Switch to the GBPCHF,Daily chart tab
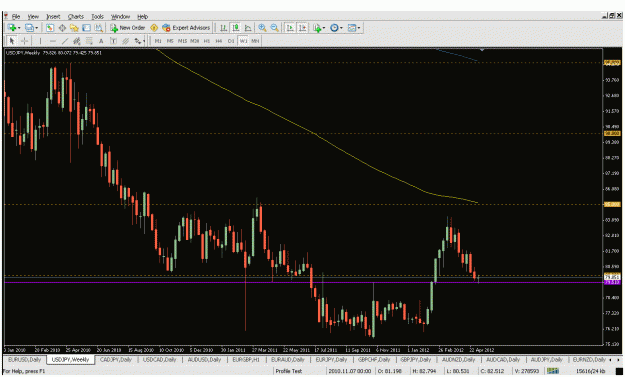The image size is (625, 377). pyautogui.click(x=374, y=360)
